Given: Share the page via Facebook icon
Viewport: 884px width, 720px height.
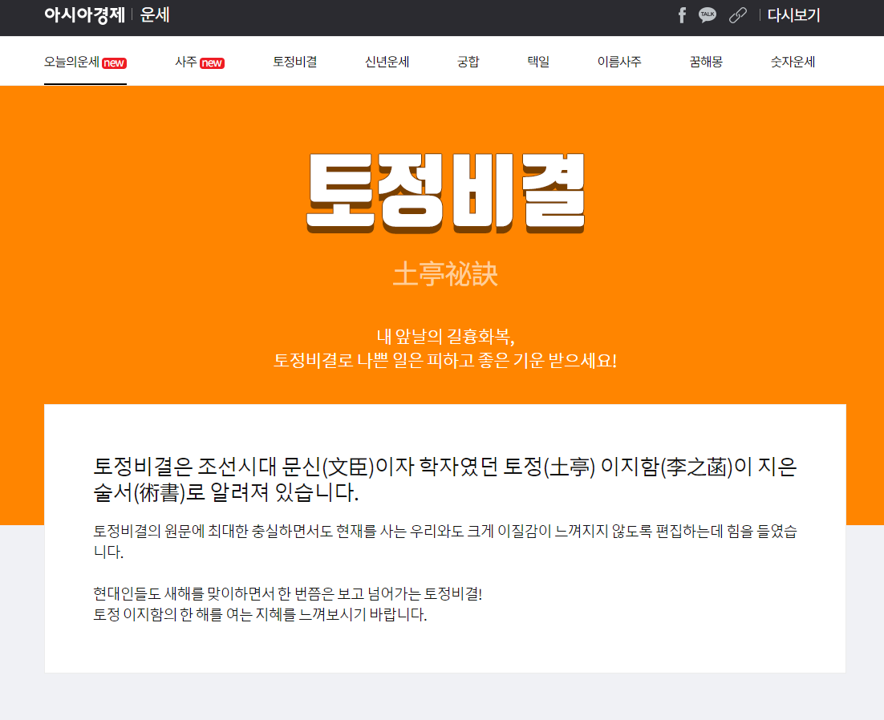Looking at the screenshot, I should tap(681, 16).
